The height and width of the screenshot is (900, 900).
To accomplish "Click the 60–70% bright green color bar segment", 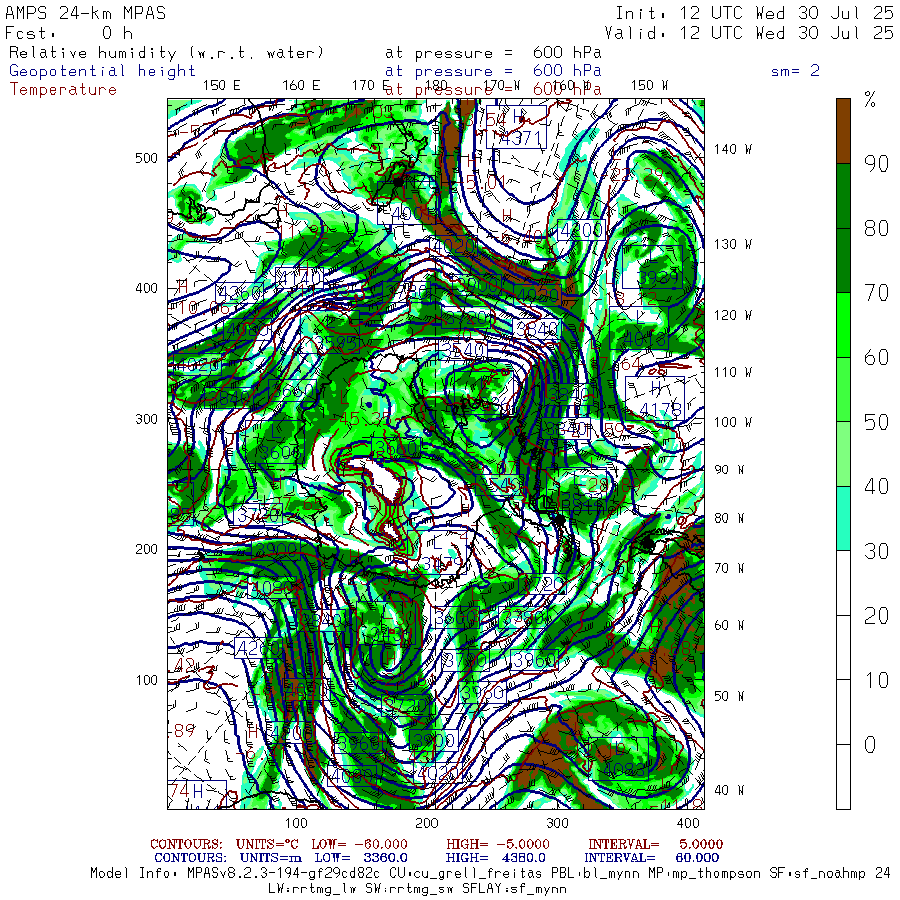I will pyautogui.click(x=843, y=325).
